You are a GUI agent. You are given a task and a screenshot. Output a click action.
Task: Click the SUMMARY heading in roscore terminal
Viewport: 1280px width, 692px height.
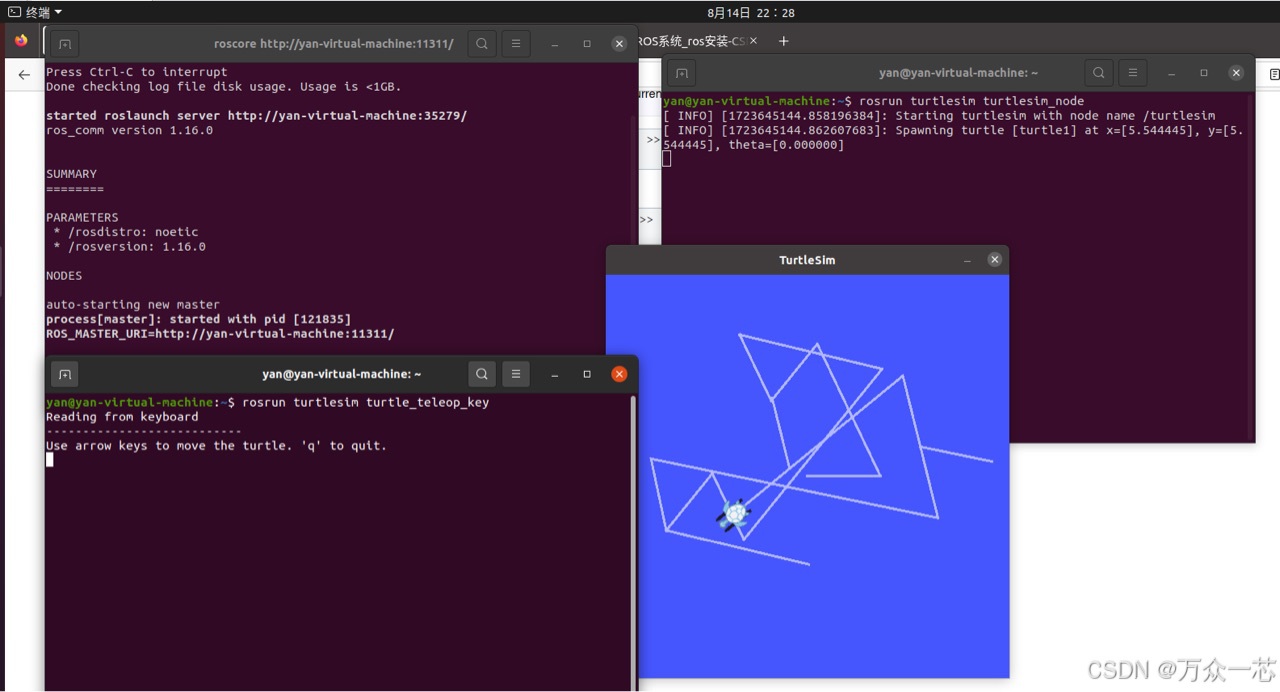[x=71, y=174]
